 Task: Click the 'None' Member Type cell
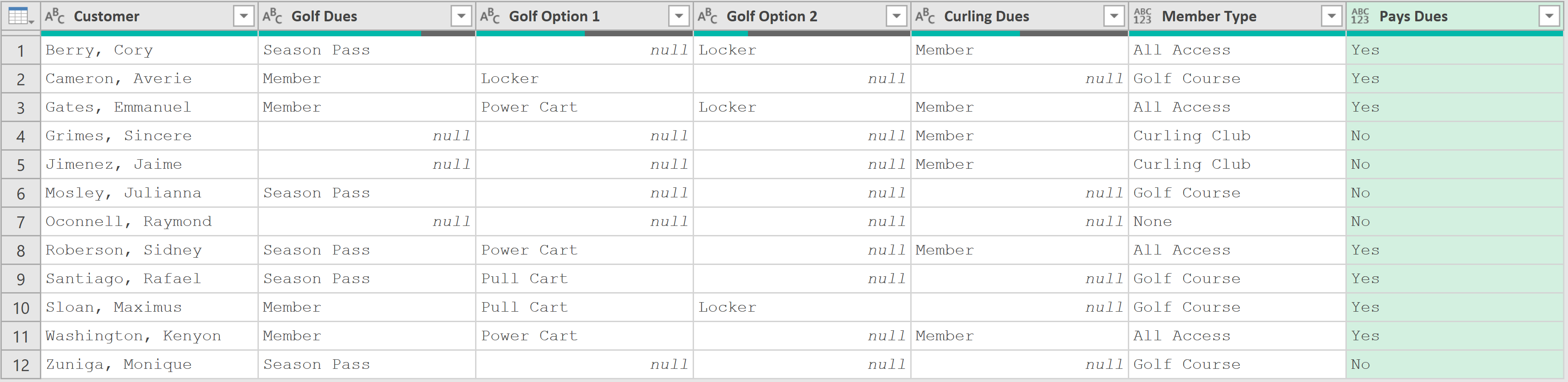(x=1152, y=222)
